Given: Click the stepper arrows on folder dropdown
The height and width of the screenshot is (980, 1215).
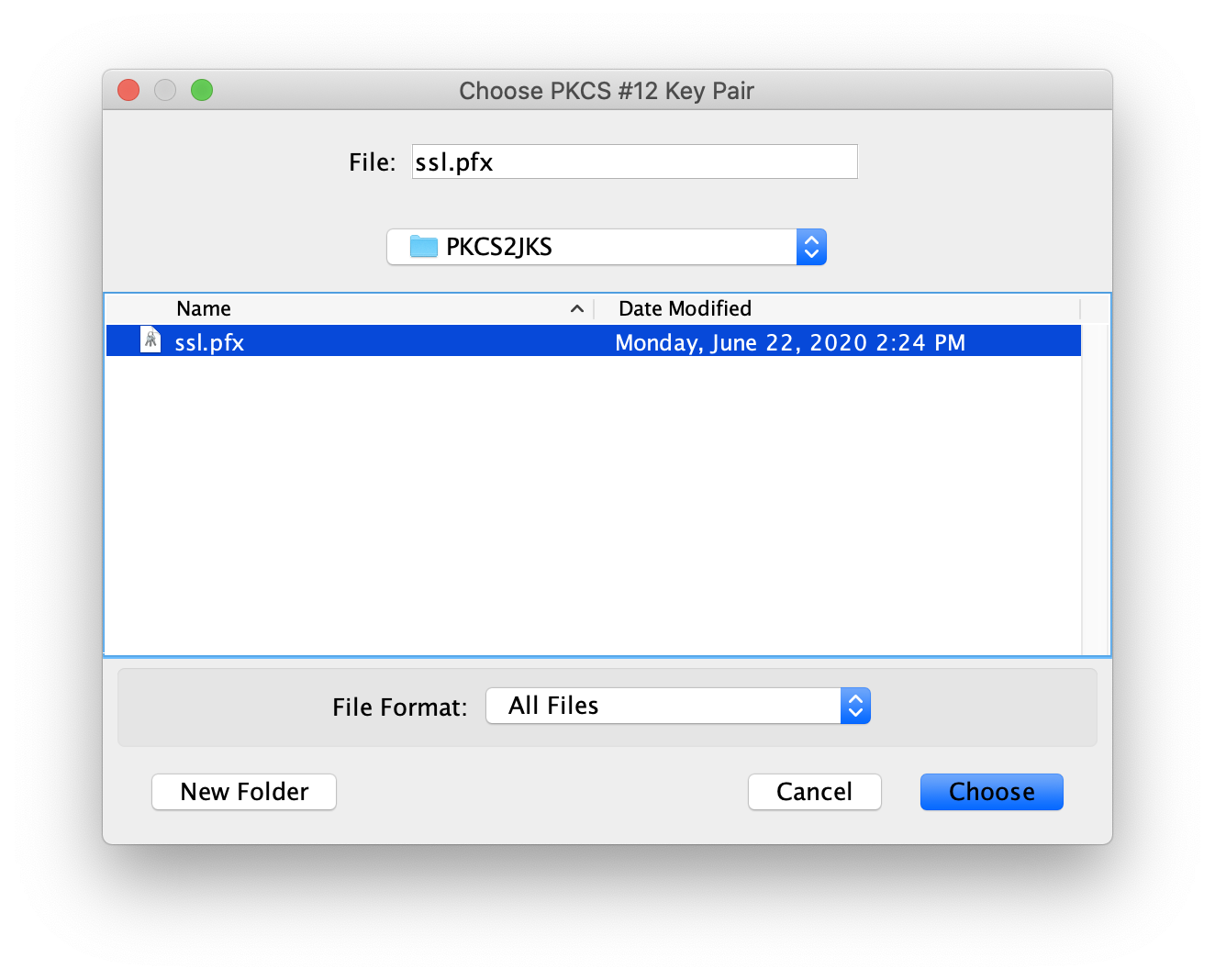Looking at the screenshot, I should (x=811, y=247).
